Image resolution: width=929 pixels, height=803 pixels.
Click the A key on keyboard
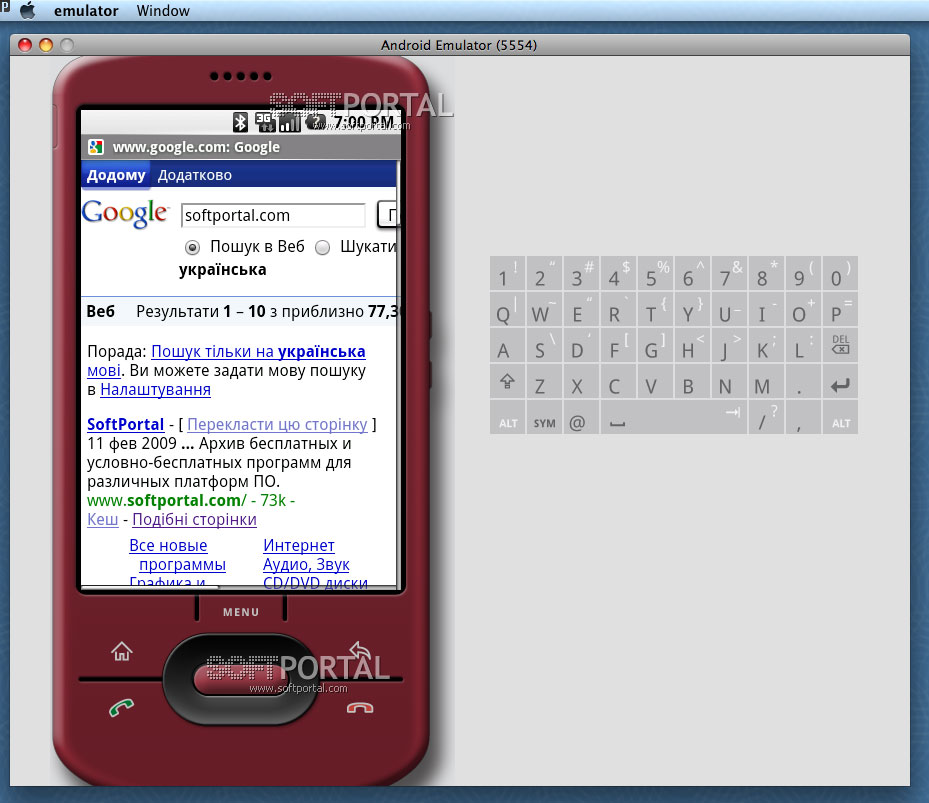coord(507,345)
